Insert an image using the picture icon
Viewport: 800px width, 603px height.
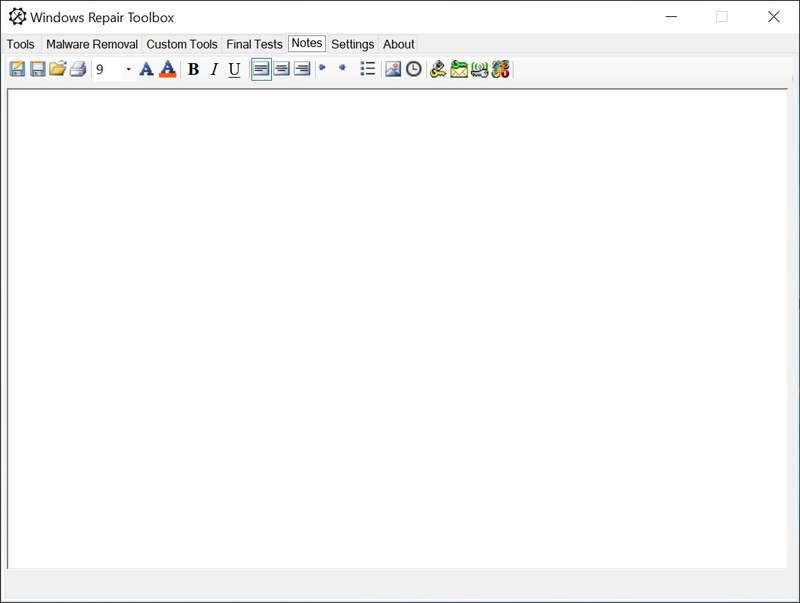[x=393, y=69]
